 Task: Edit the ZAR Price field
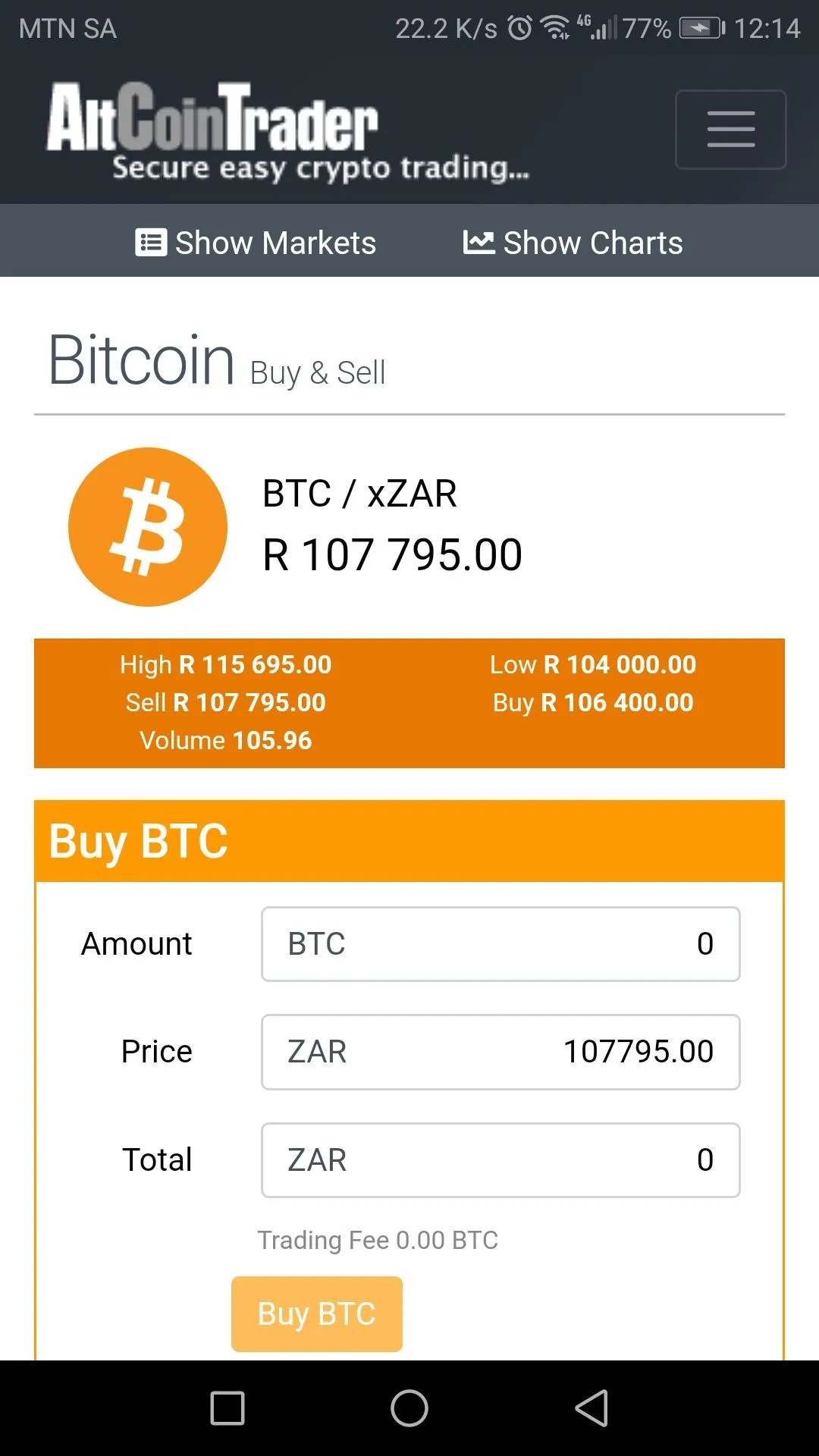click(x=500, y=1052)
